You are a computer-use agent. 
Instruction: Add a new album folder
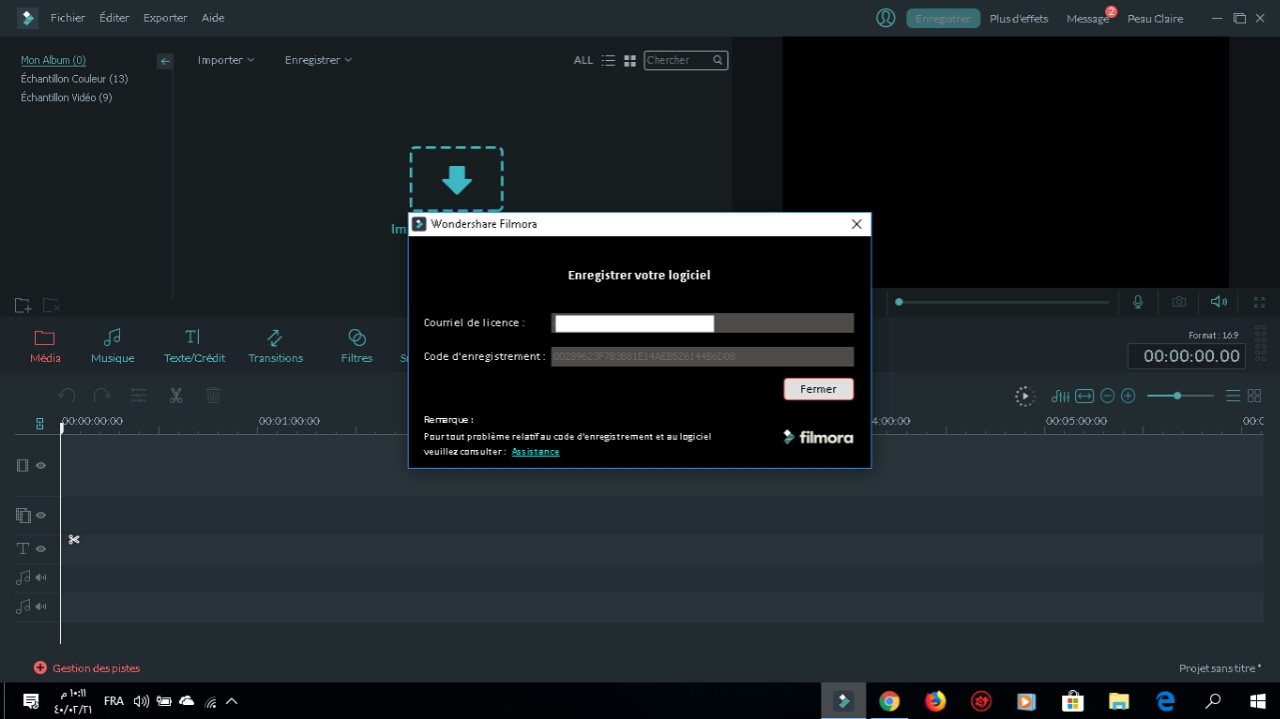(22, 305)
